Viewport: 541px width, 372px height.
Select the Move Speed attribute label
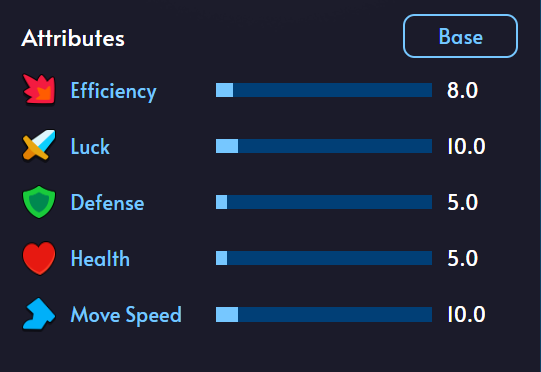(126, 315)
